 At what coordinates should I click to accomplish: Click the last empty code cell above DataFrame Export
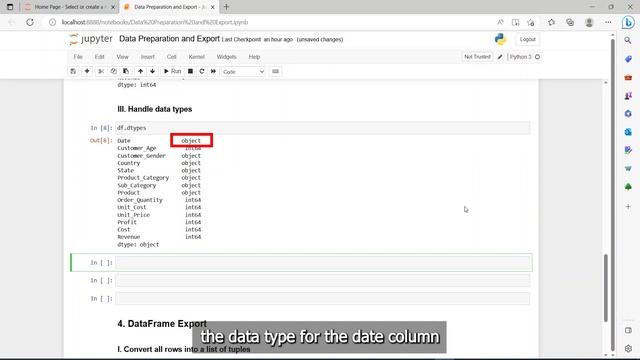click(x=322, y=298)
